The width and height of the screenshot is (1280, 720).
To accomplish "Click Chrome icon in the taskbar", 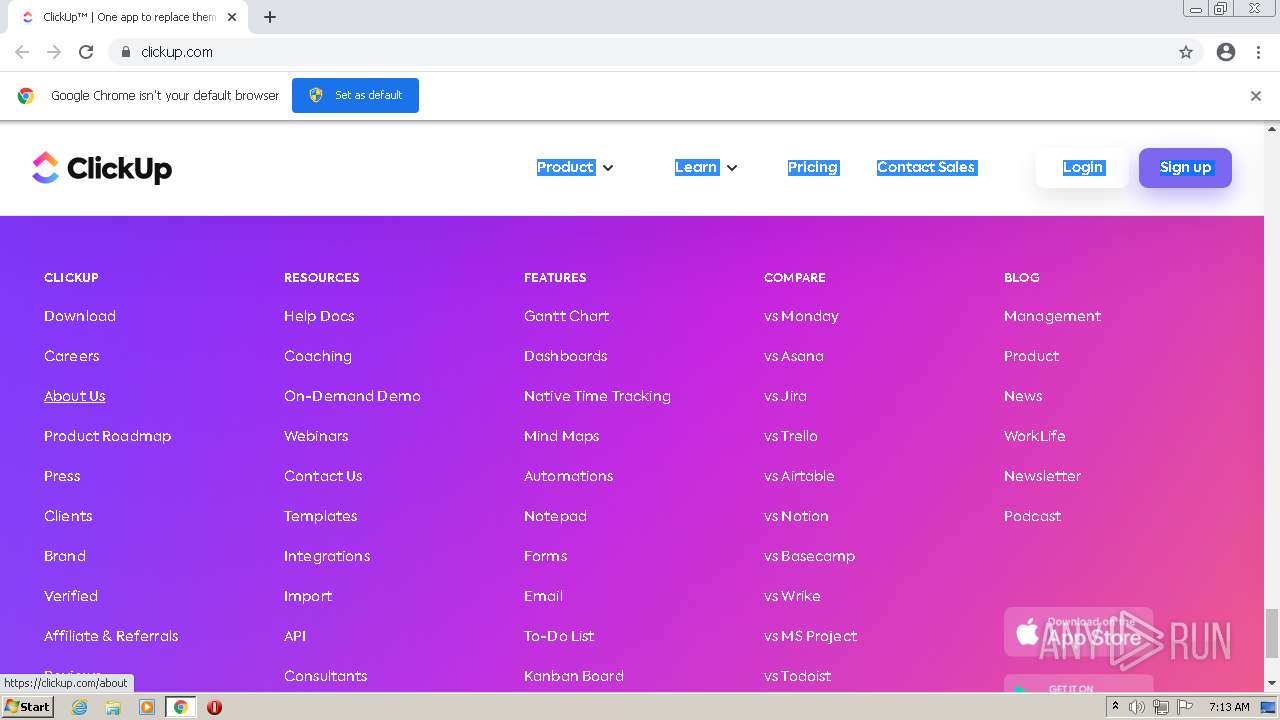I will [x=181, y=707].
